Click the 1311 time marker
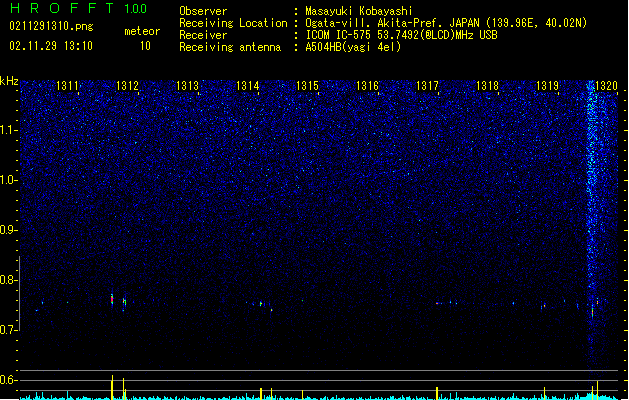The height and width of the screenshot is (400, 629). pos(67,85)
